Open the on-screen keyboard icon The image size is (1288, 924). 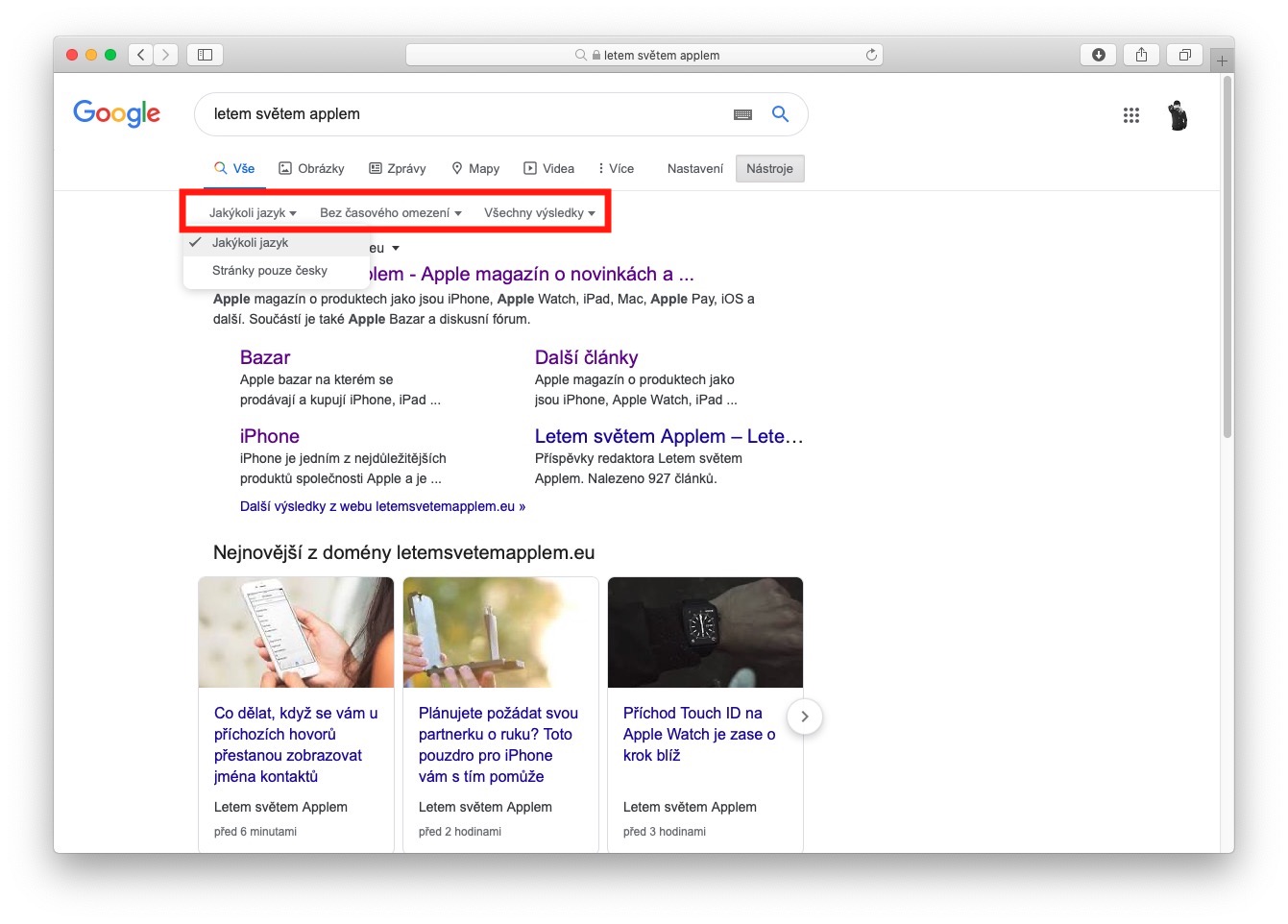pyautogui.click(x=742, y=114)
